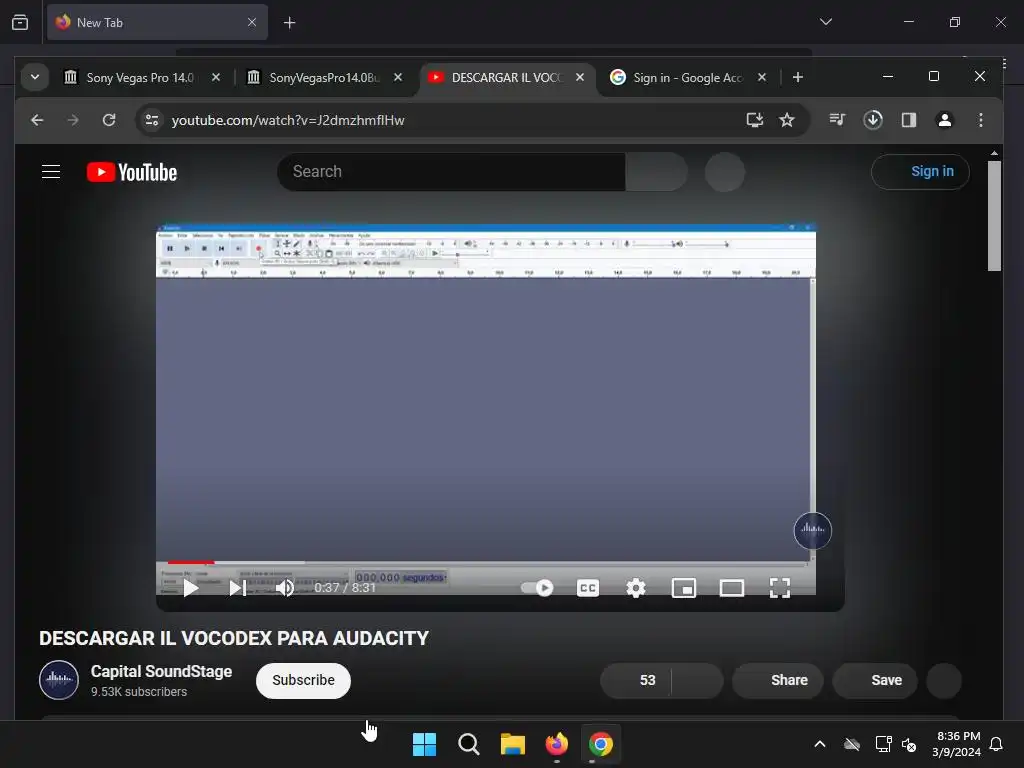Save video to a playlist
The width and height of the screenshot is (1024, 768).
click(875, 680)
